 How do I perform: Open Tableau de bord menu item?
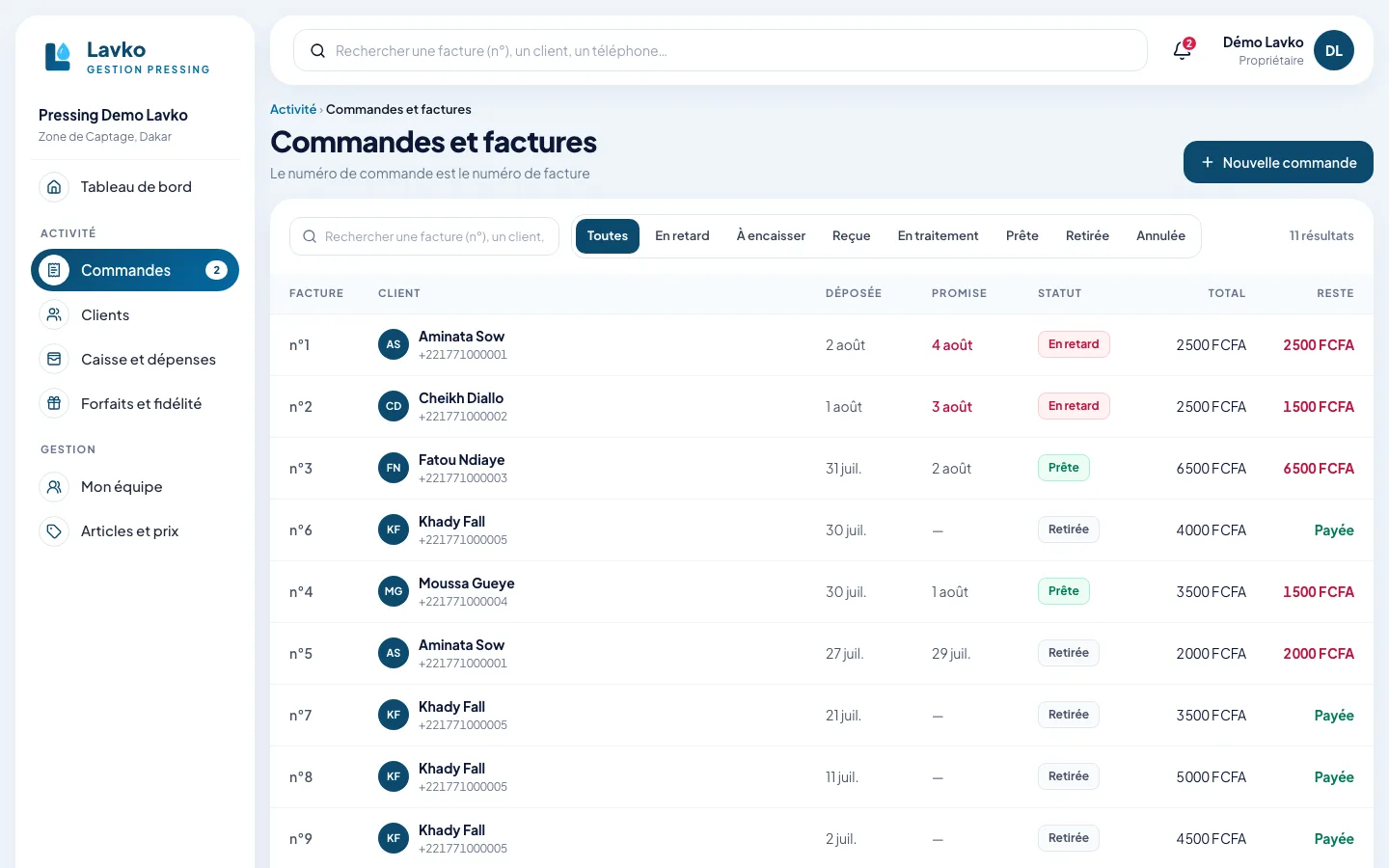[135, 187]
